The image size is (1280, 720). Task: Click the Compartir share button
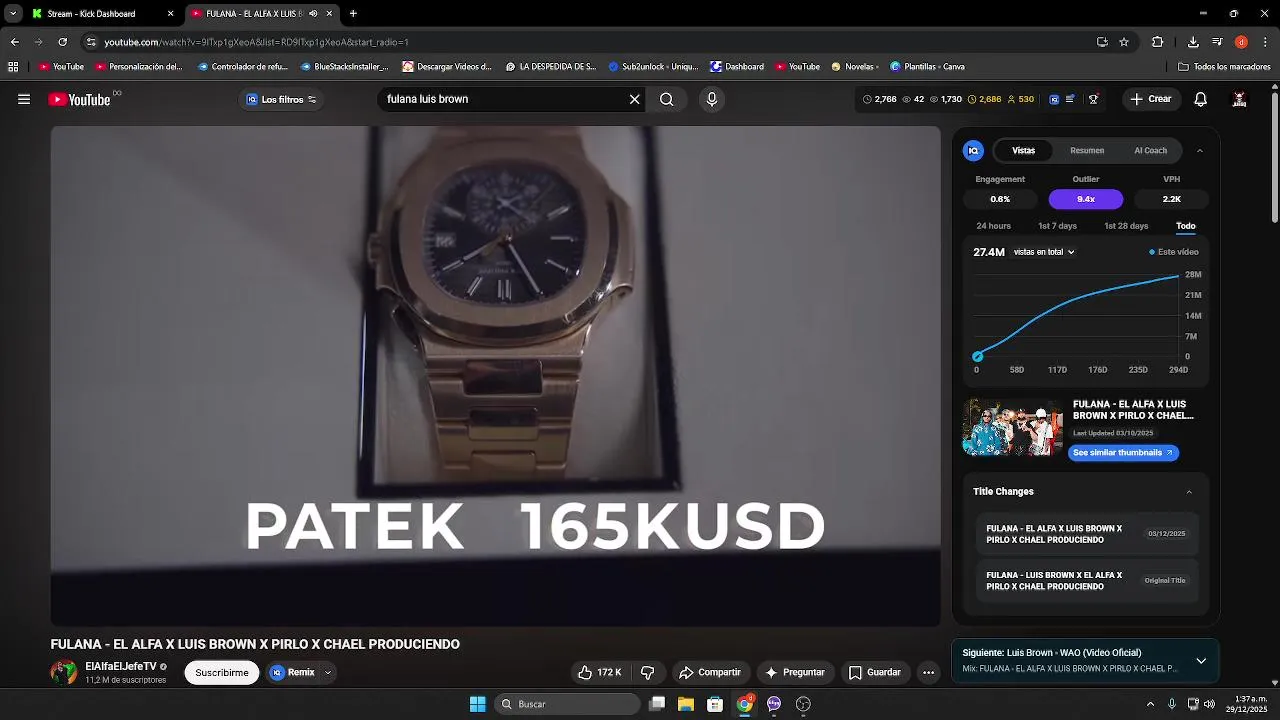[709, 673]
